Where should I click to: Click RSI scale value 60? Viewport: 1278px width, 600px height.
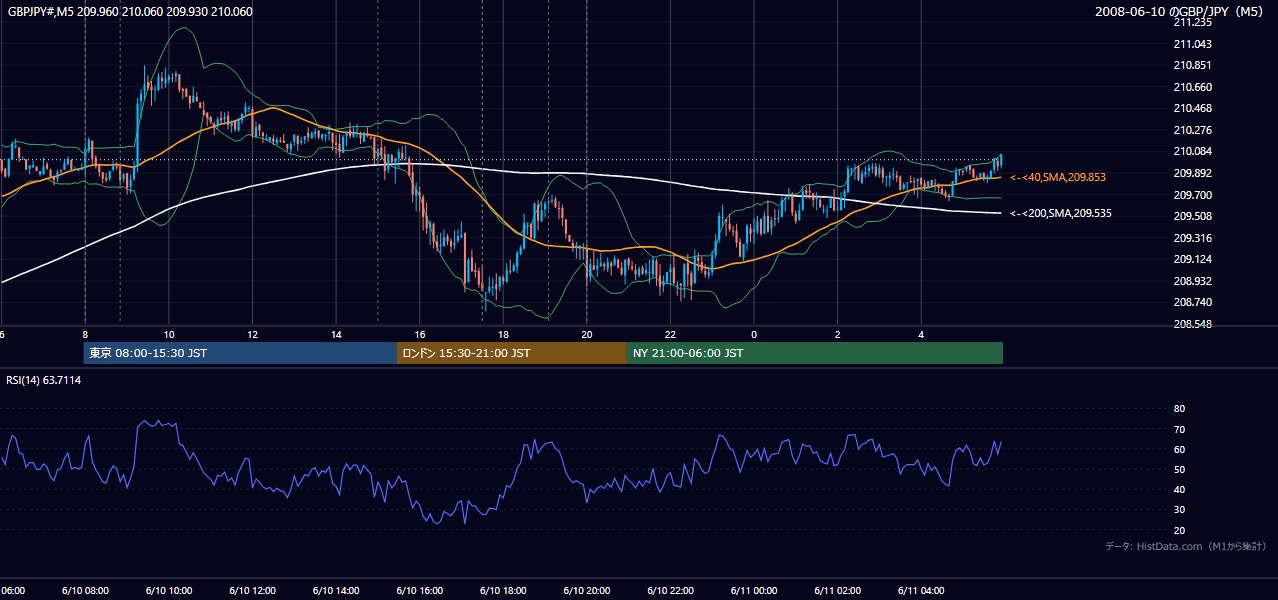click(1179, 449)
